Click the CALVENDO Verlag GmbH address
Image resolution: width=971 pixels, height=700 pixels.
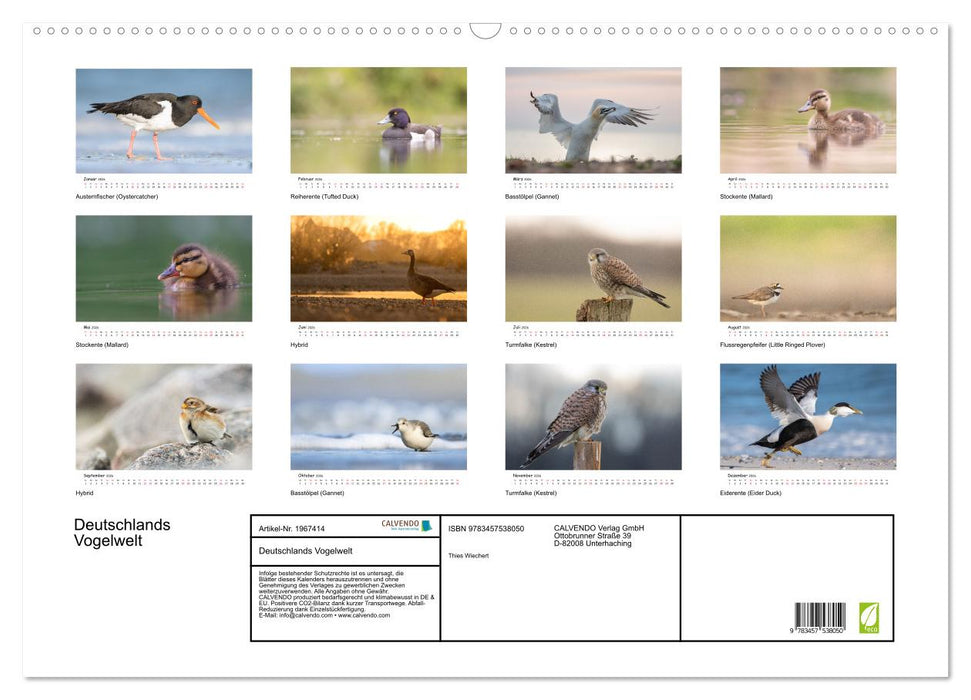pyautogui.click(x=599, y=536)
